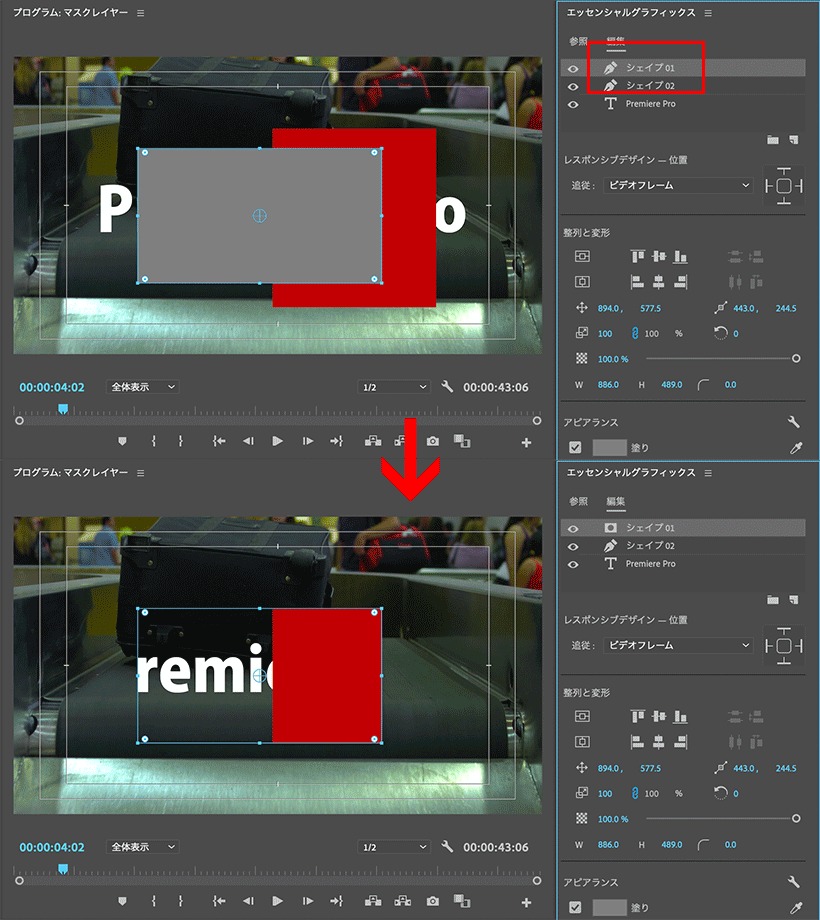Viewport: 820px width, 920px height.
Task: Open 全体表示 zoom dropdown in upper monitor
Action: click(x=143, y=387)
